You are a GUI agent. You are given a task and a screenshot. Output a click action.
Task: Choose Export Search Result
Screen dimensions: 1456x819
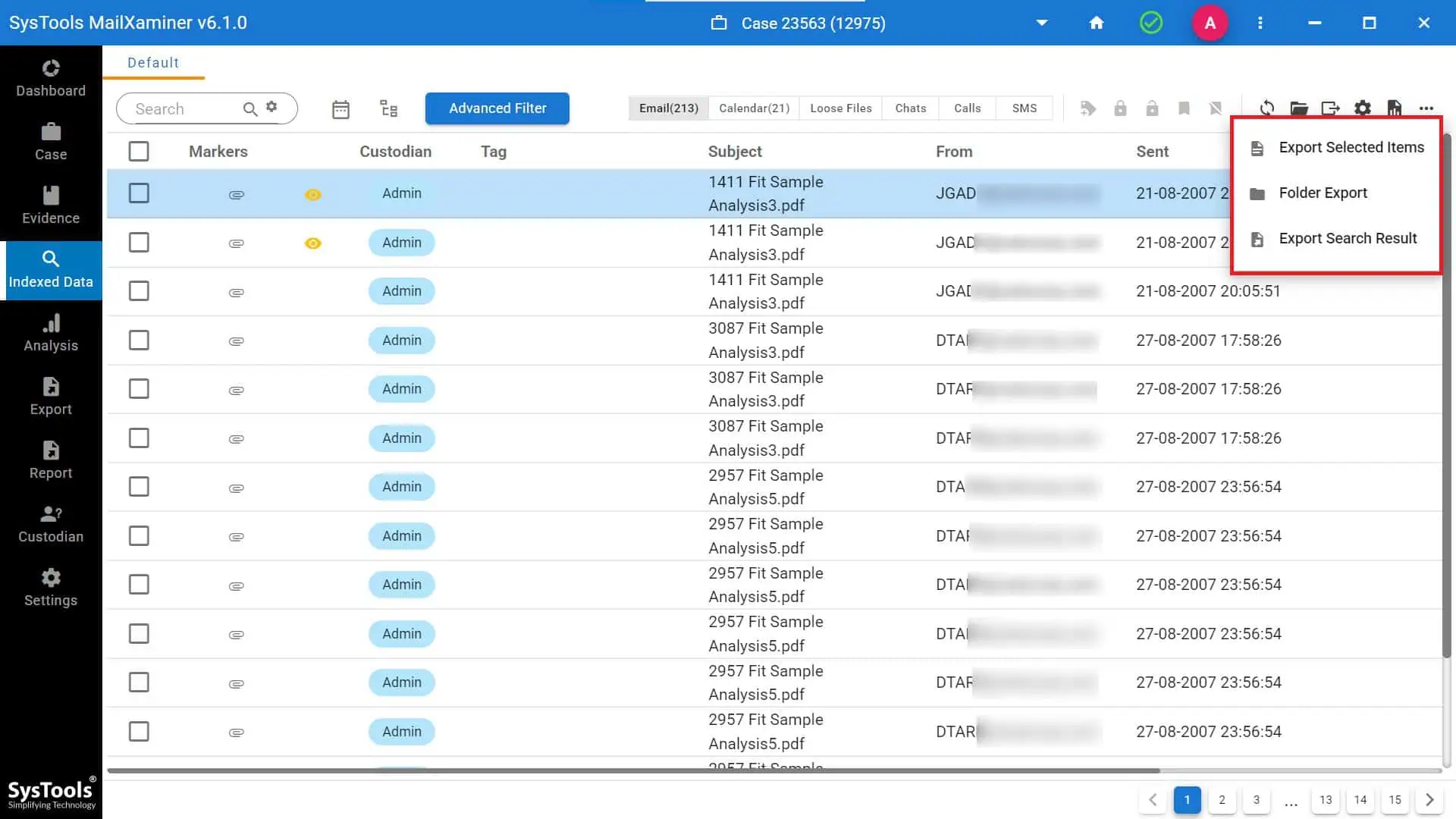pyautogui.click(x=1336, y=239)
